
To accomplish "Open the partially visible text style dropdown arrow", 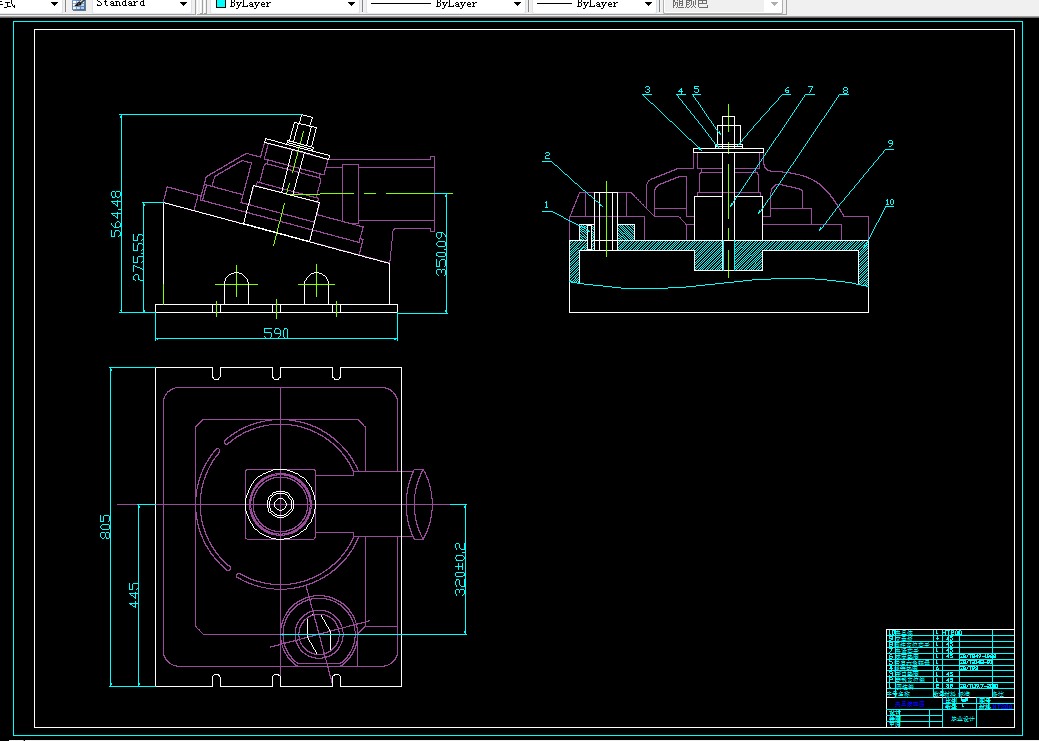I will 52,5.
